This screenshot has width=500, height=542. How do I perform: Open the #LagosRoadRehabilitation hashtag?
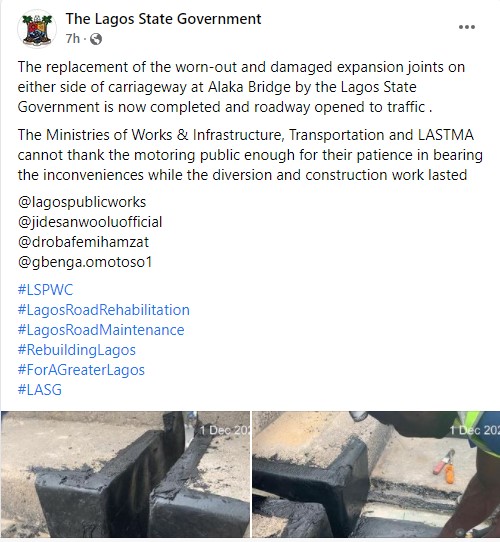click(104, 310)
